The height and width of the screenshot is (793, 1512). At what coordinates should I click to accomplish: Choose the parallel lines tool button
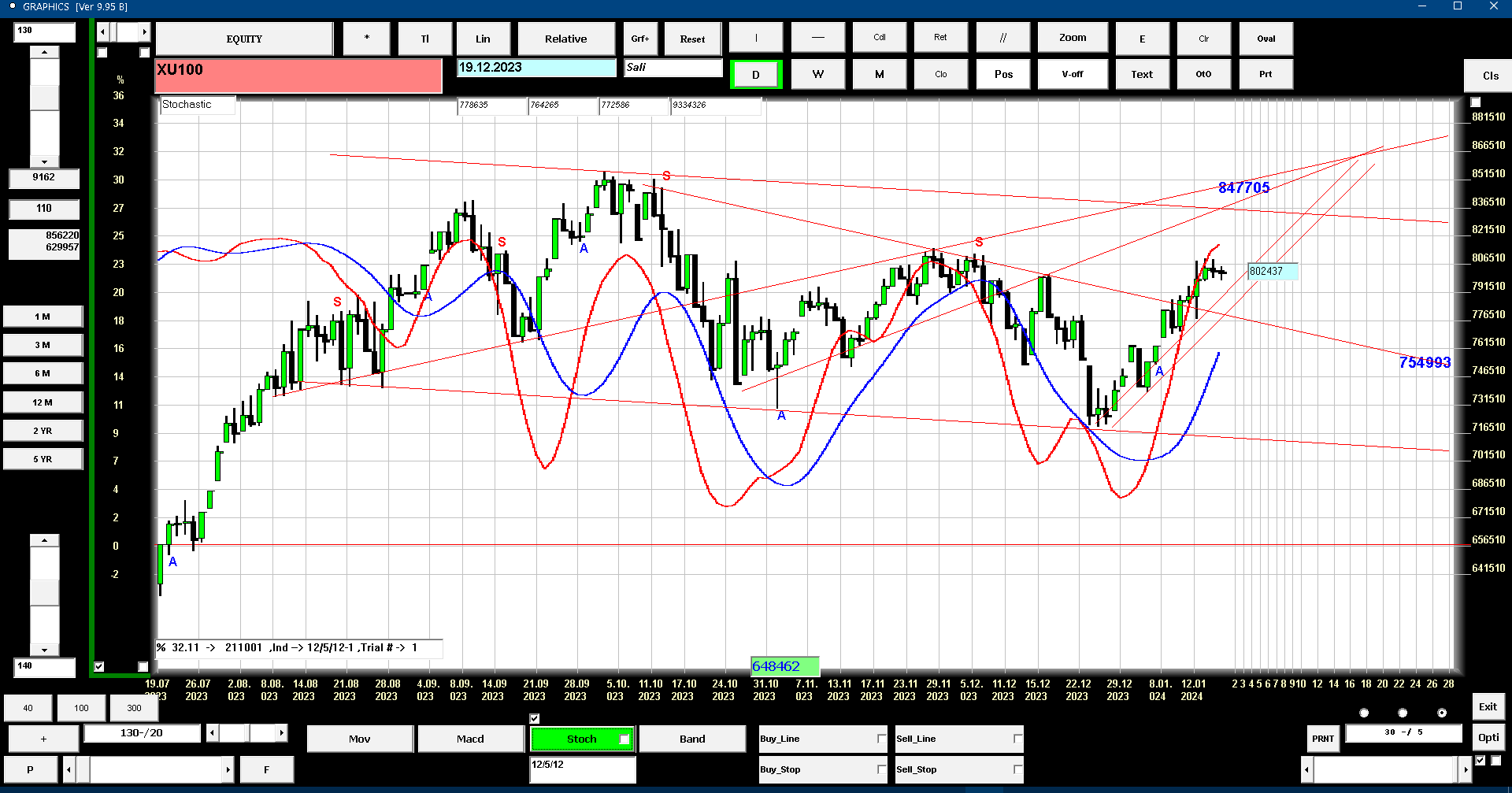(x=1002, y=38)
